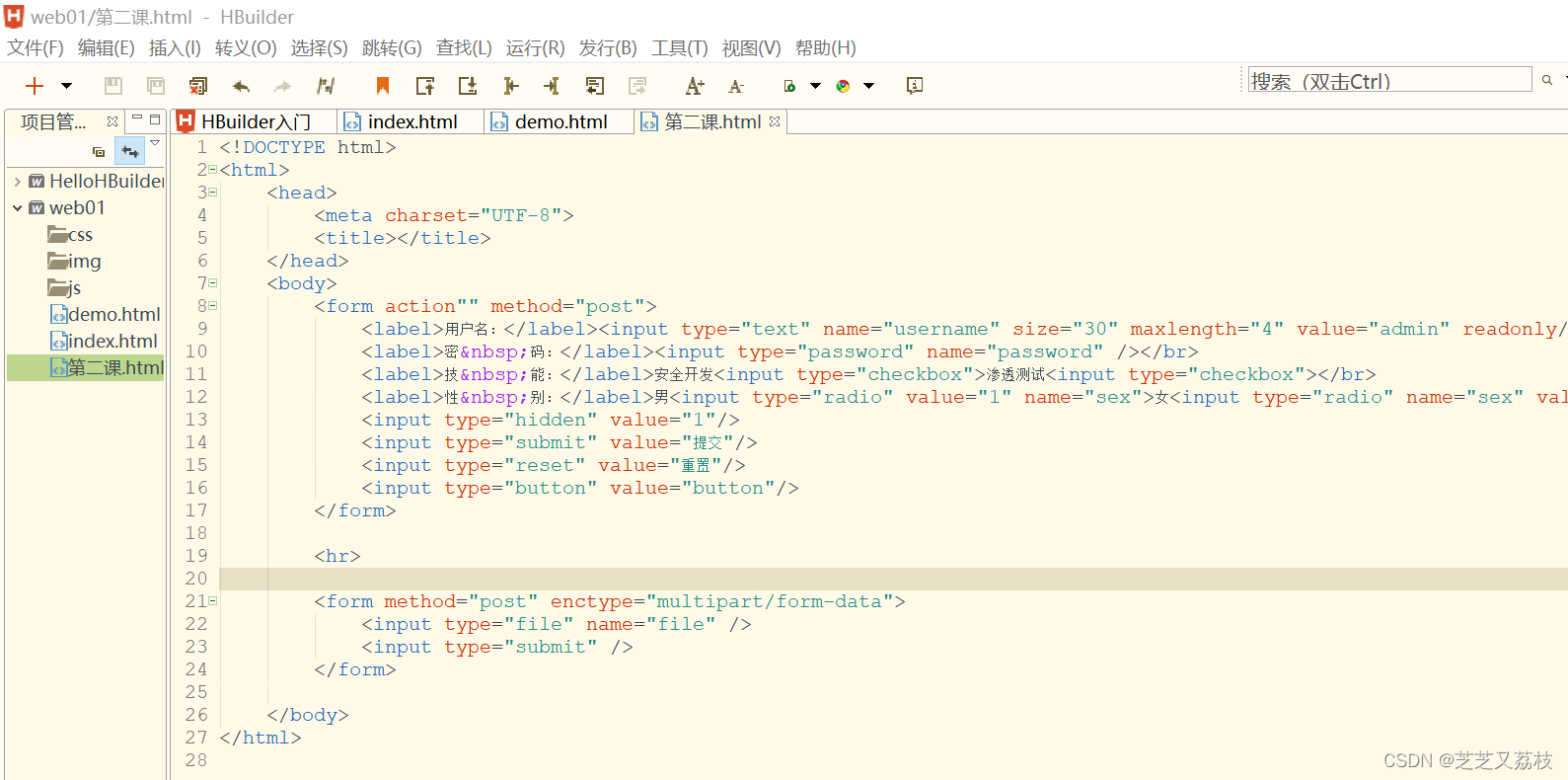Fold the html tag at line 2
This screenshot has width=1568, height=780.
[212, 170]
